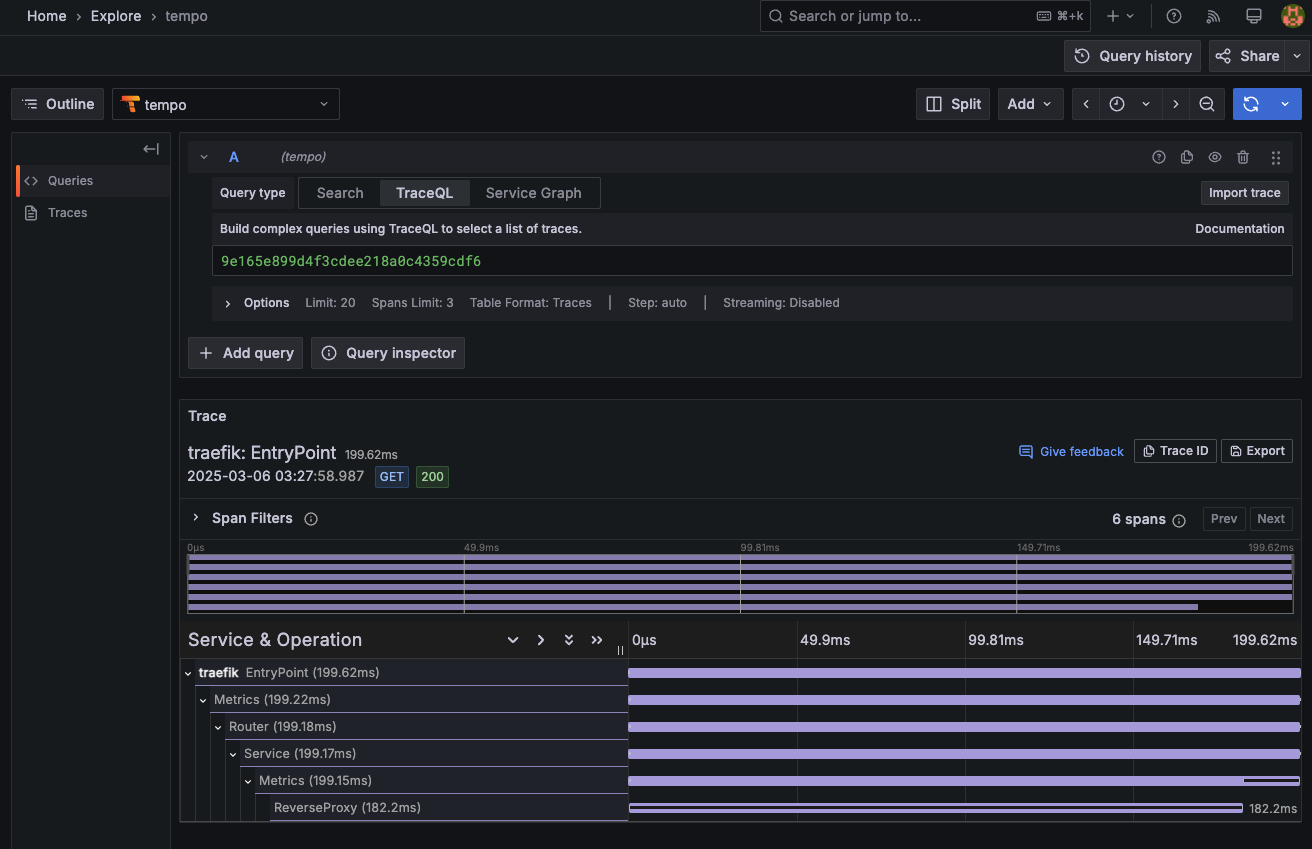Collapse the Metrics (199.22ms) span
This screenshot has height=849, width=1312.
coord(203,700)
